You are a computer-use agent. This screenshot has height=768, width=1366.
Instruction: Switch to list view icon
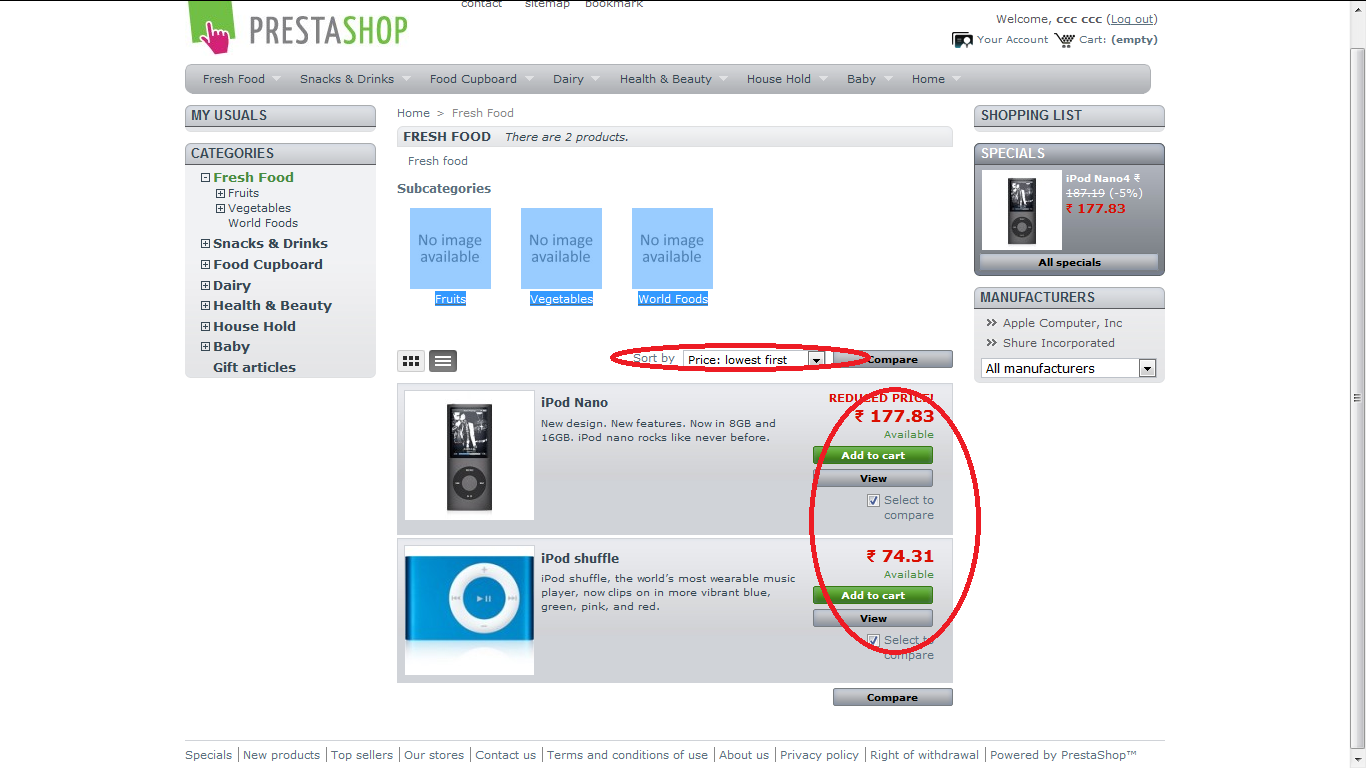(x=443, y=361)
